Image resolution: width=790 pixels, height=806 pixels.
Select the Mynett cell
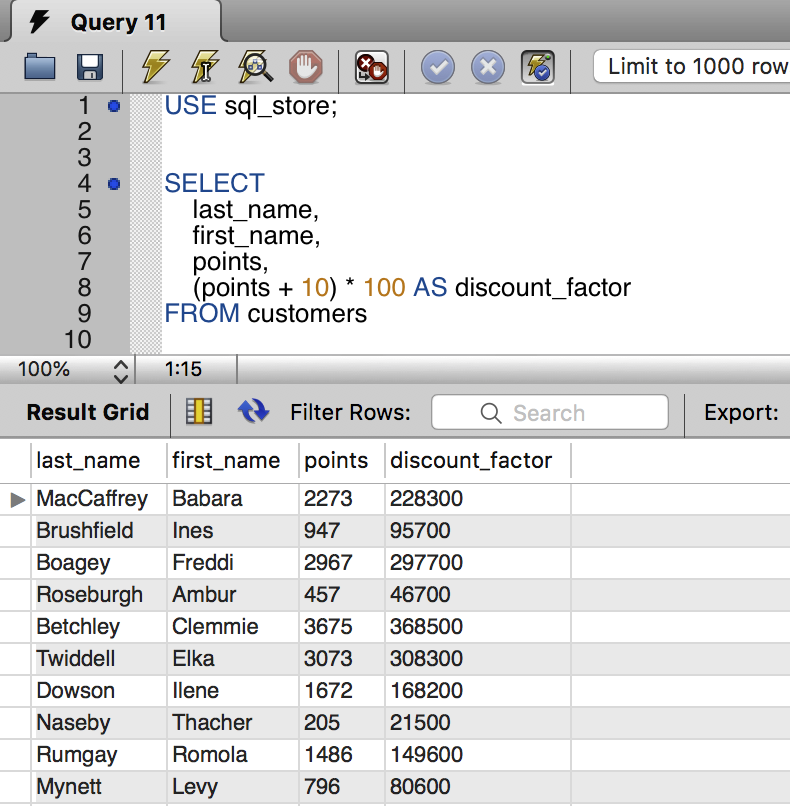click(x=99, y=786)
